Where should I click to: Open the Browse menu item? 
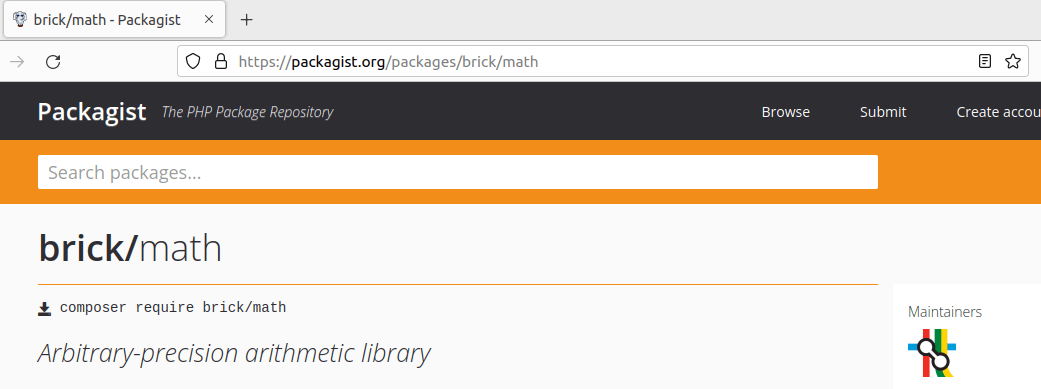pyautogui.click(x=785, y=112)
